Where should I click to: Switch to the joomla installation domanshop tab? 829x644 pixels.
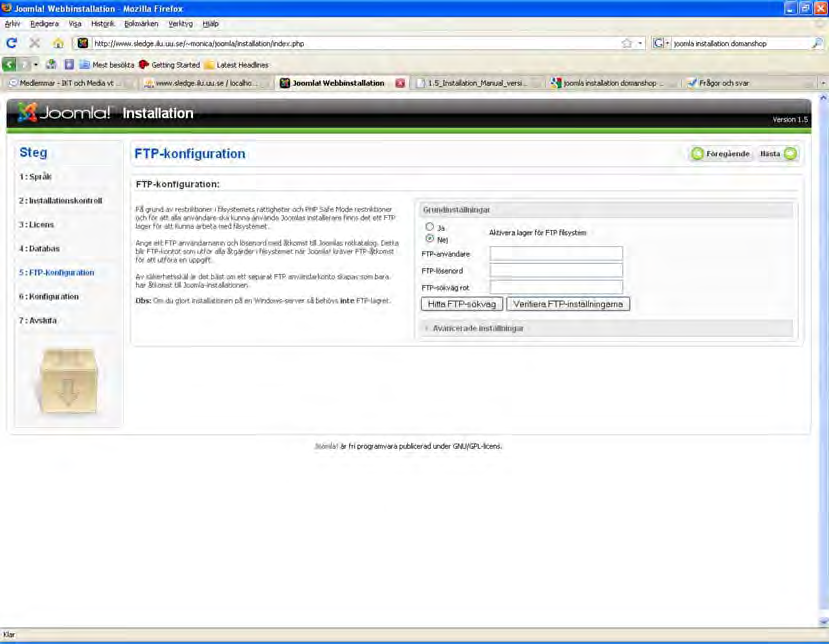pos(612,83)
